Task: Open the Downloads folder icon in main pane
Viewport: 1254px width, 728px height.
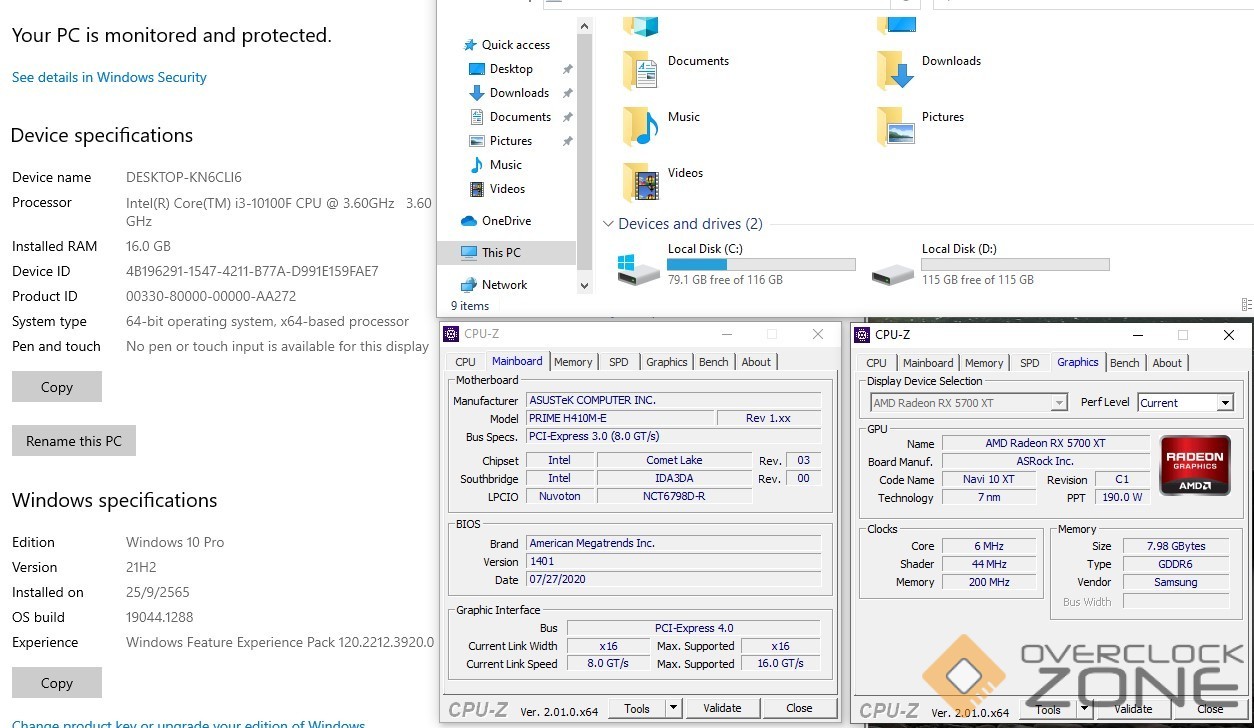Action: click(895, 71)
